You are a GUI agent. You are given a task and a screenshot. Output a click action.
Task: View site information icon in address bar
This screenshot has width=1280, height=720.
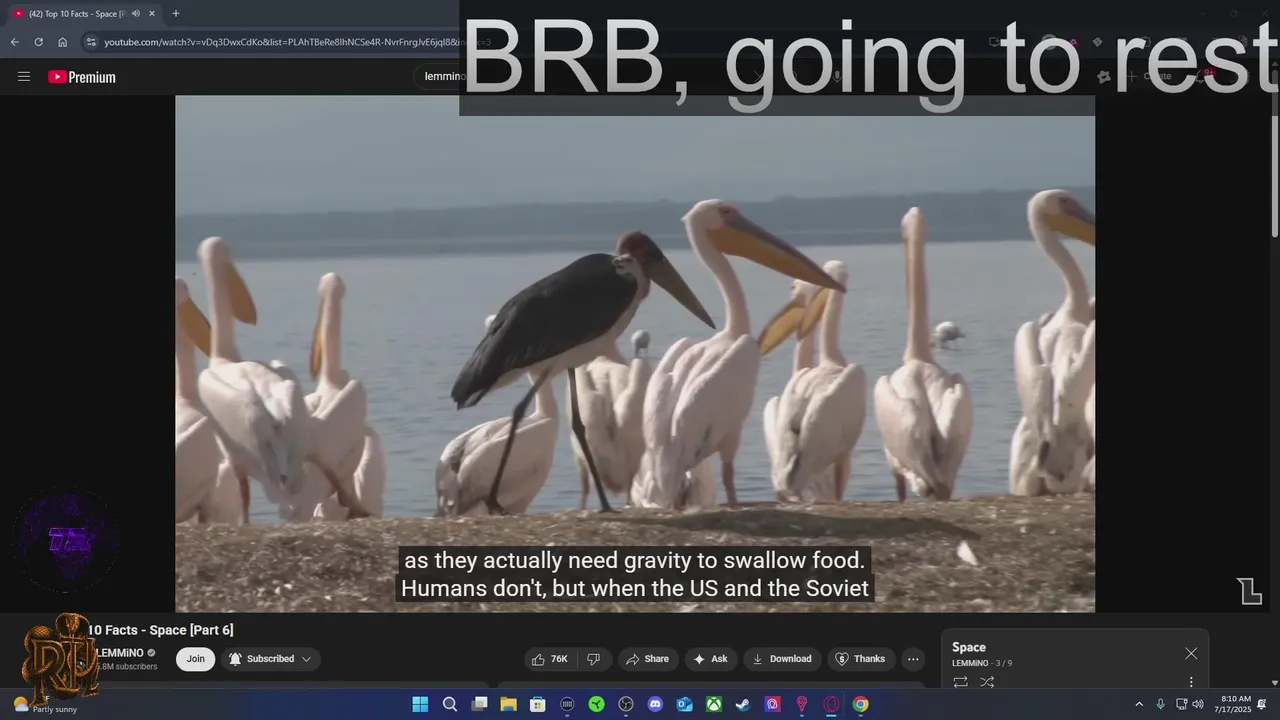coord(91,42)
